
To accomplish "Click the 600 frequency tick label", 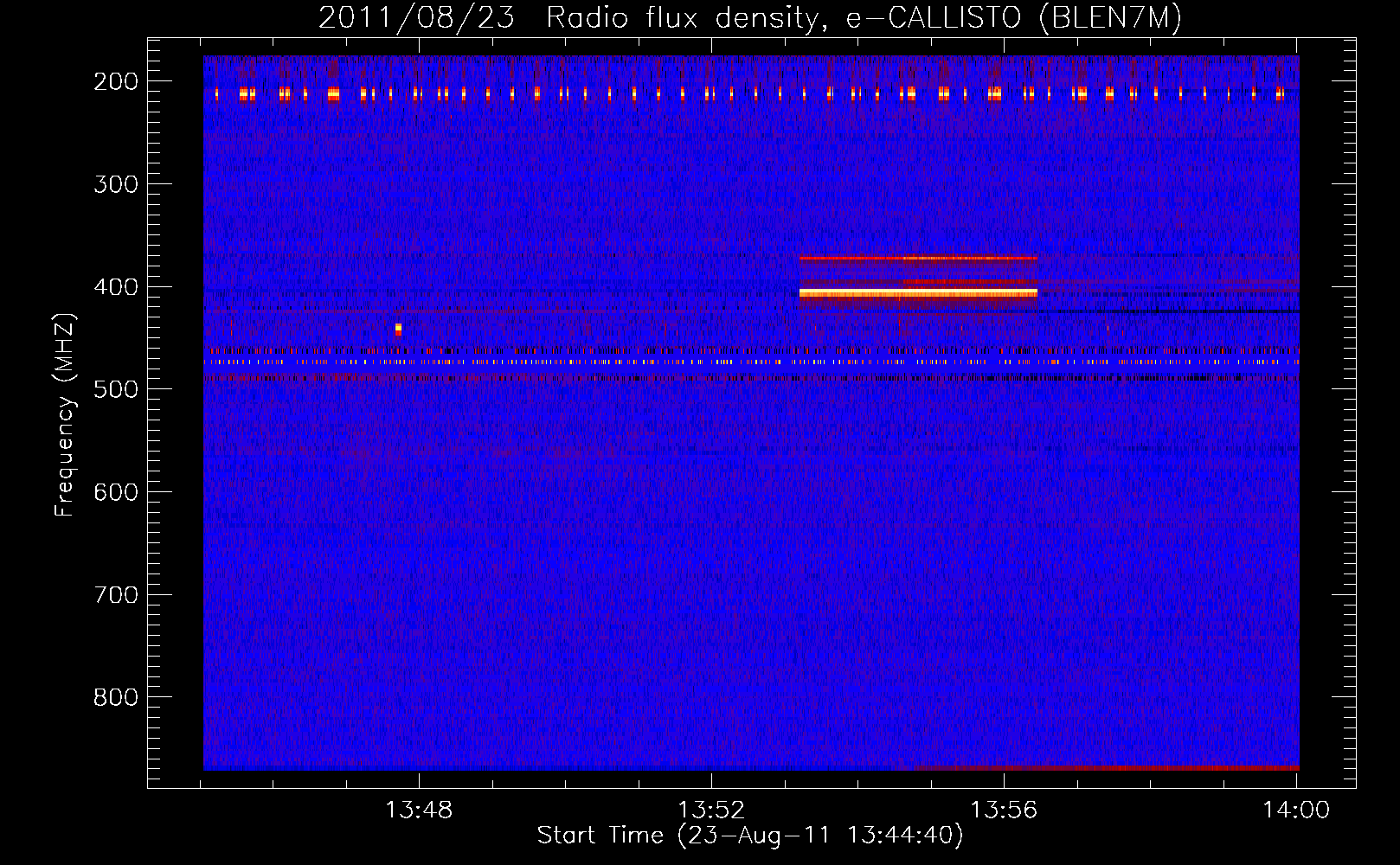I will pos(116,492).
